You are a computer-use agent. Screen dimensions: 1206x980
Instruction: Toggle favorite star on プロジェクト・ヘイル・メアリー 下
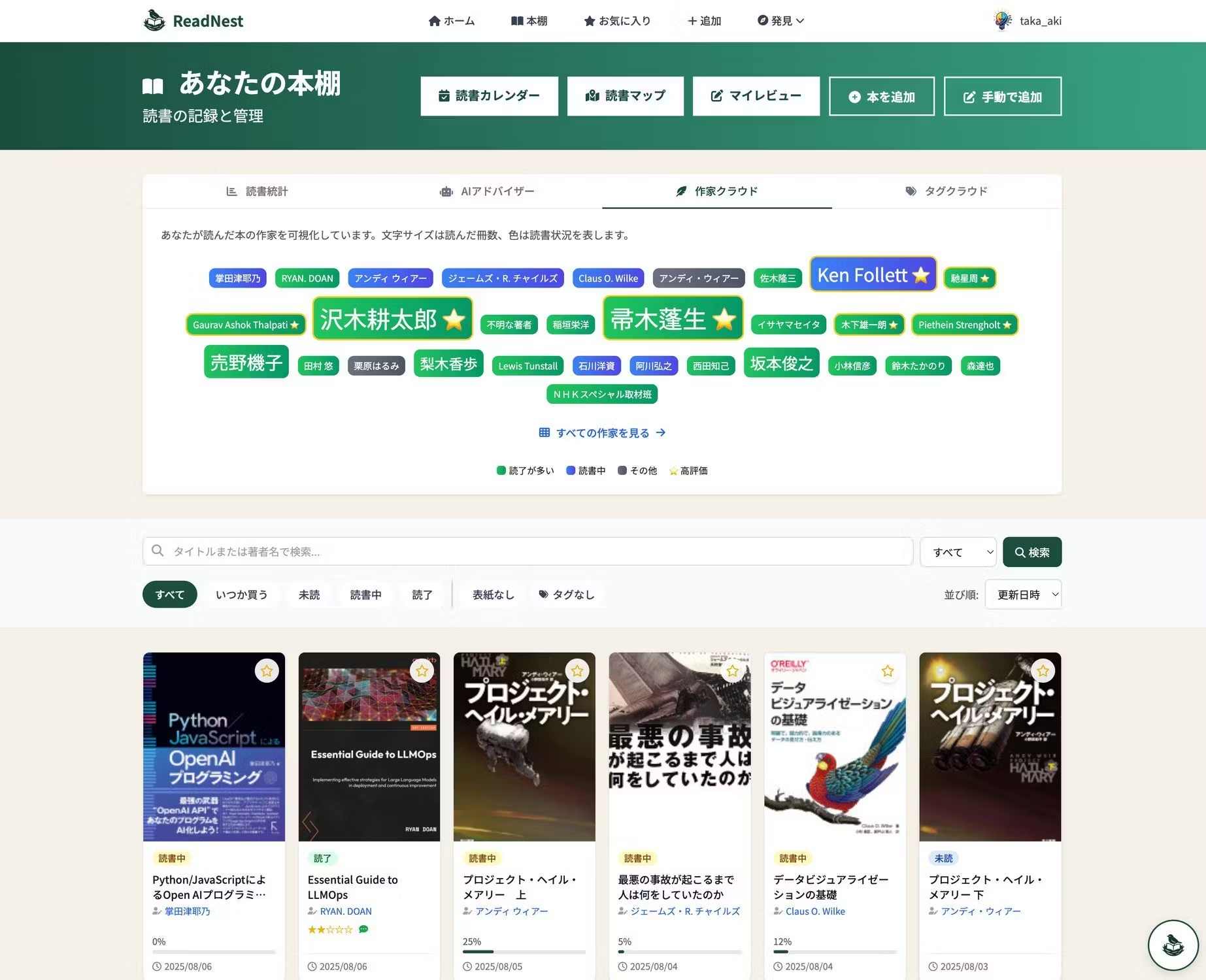click(x=1043, y=671)
